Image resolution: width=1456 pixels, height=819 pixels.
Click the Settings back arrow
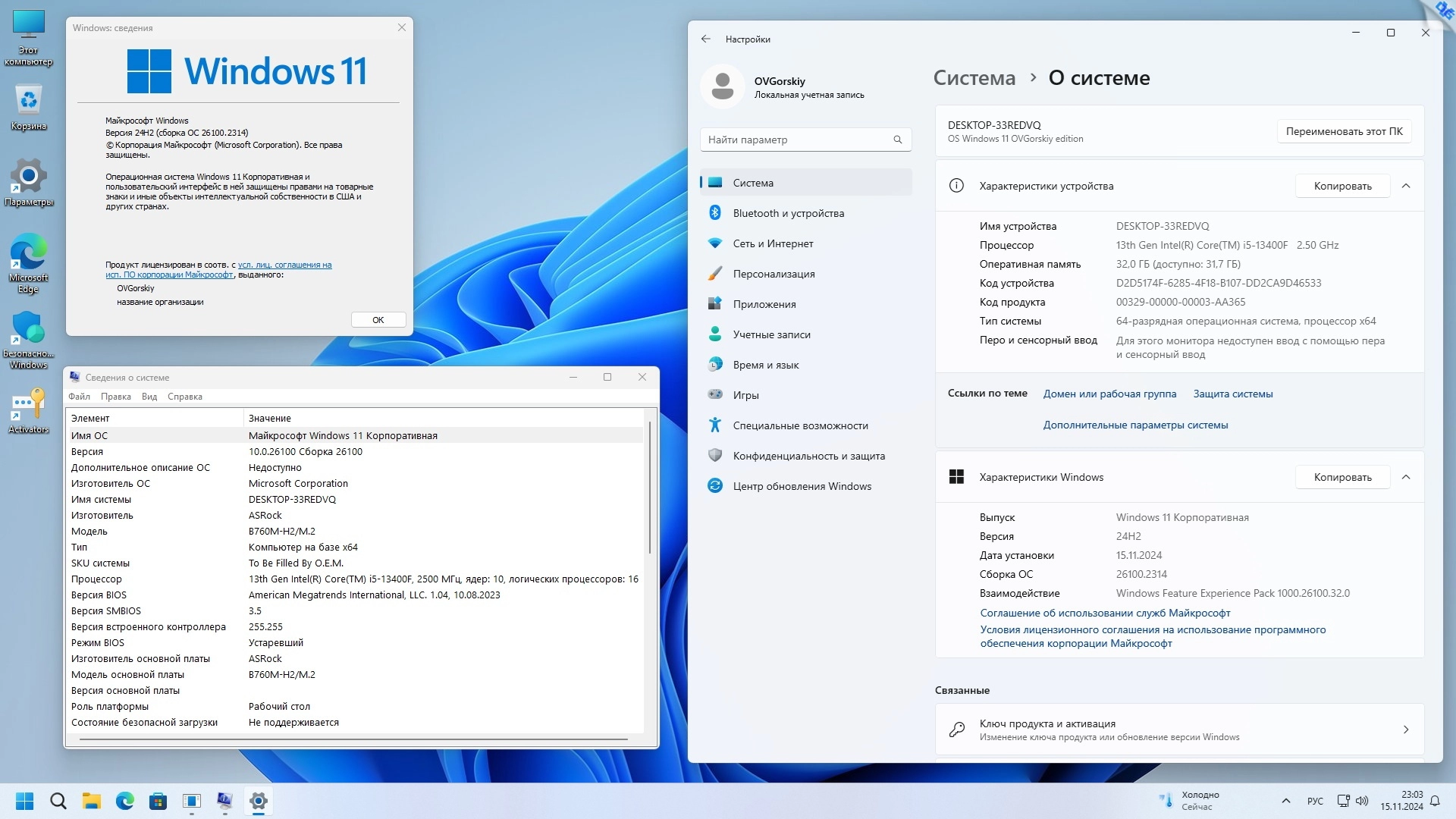706,39
